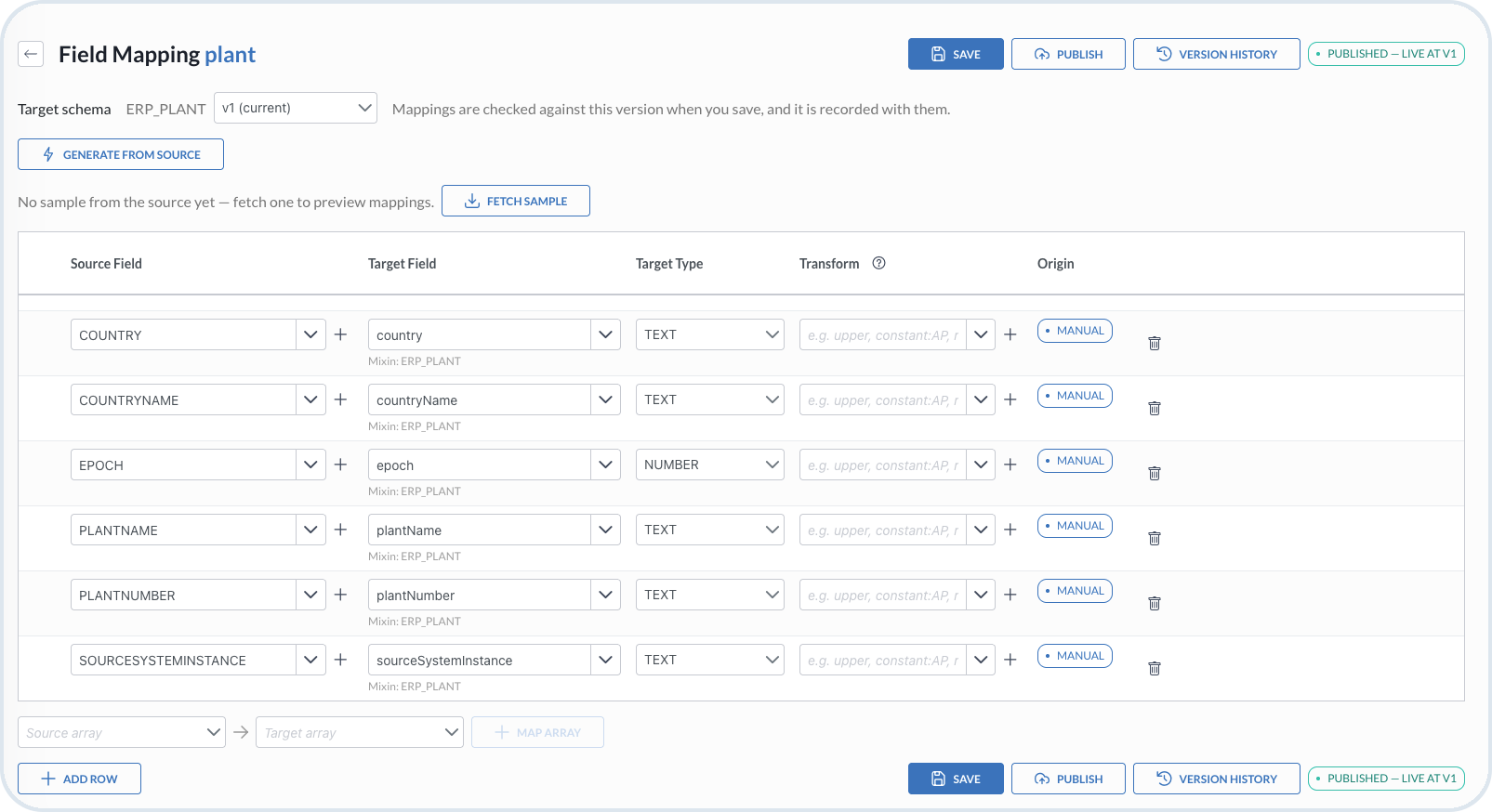Add a transform to the countryName row
This screenshot has width=1492, height=812.
click(x=1010, y=399)
